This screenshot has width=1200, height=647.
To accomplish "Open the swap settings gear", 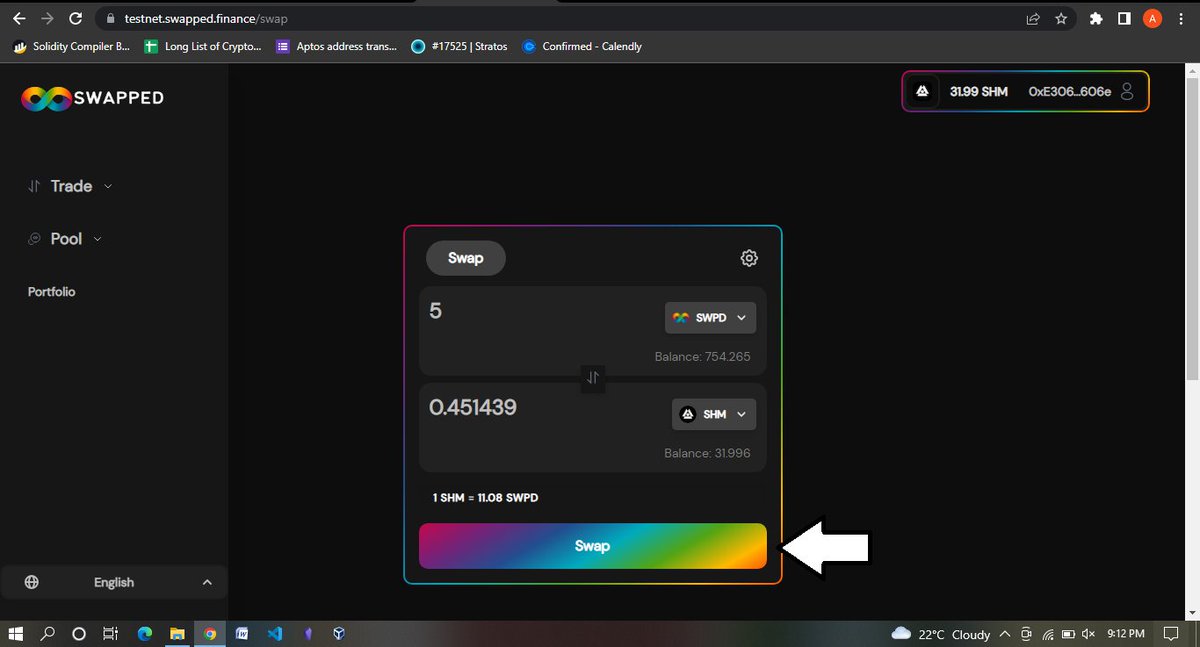I will click(749, 258).
